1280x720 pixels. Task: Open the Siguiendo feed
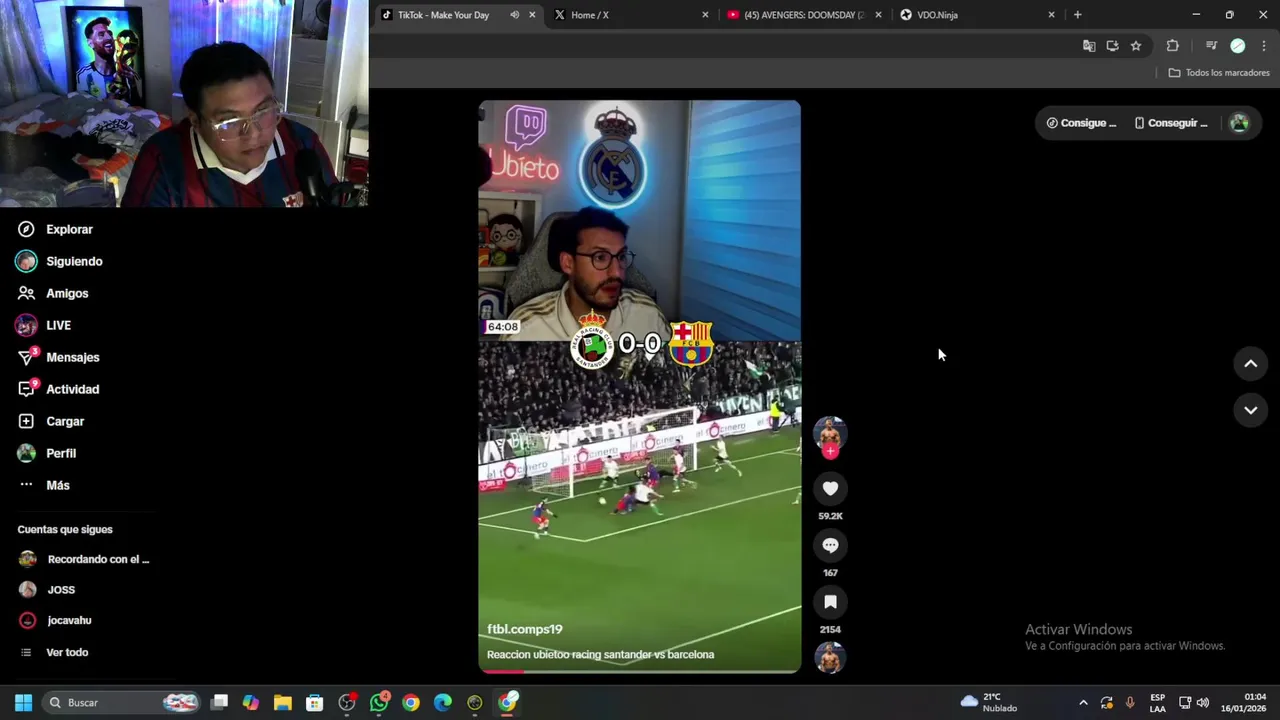tap(60, 261)
